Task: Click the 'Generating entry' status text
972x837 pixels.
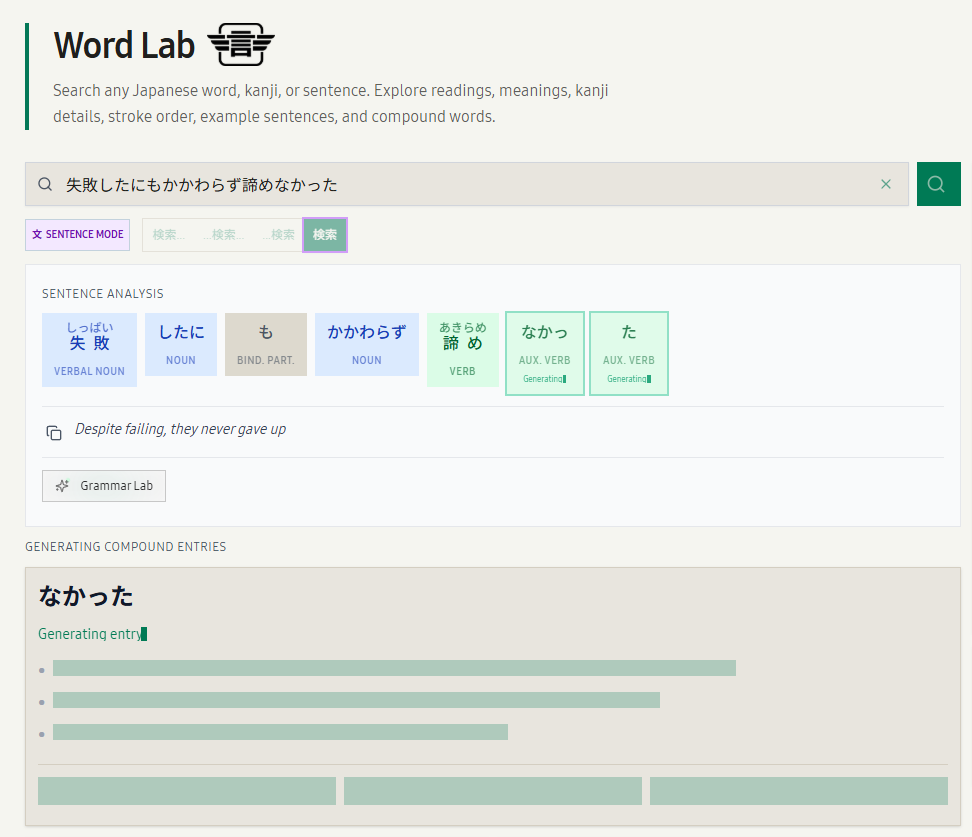Action: (x=91, y=634)
